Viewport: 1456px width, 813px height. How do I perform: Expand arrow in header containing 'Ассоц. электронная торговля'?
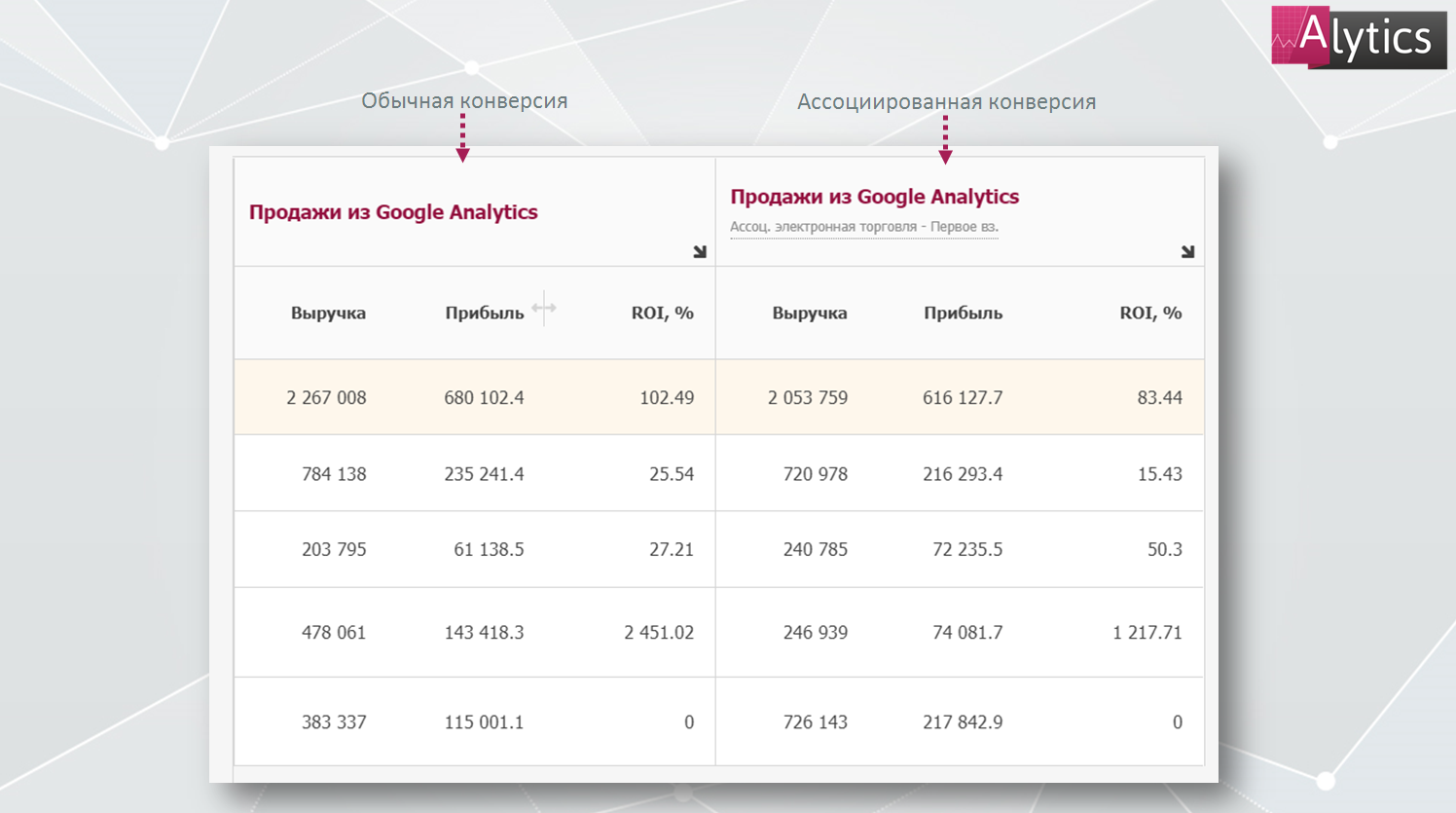click(x=1187, y=252)
